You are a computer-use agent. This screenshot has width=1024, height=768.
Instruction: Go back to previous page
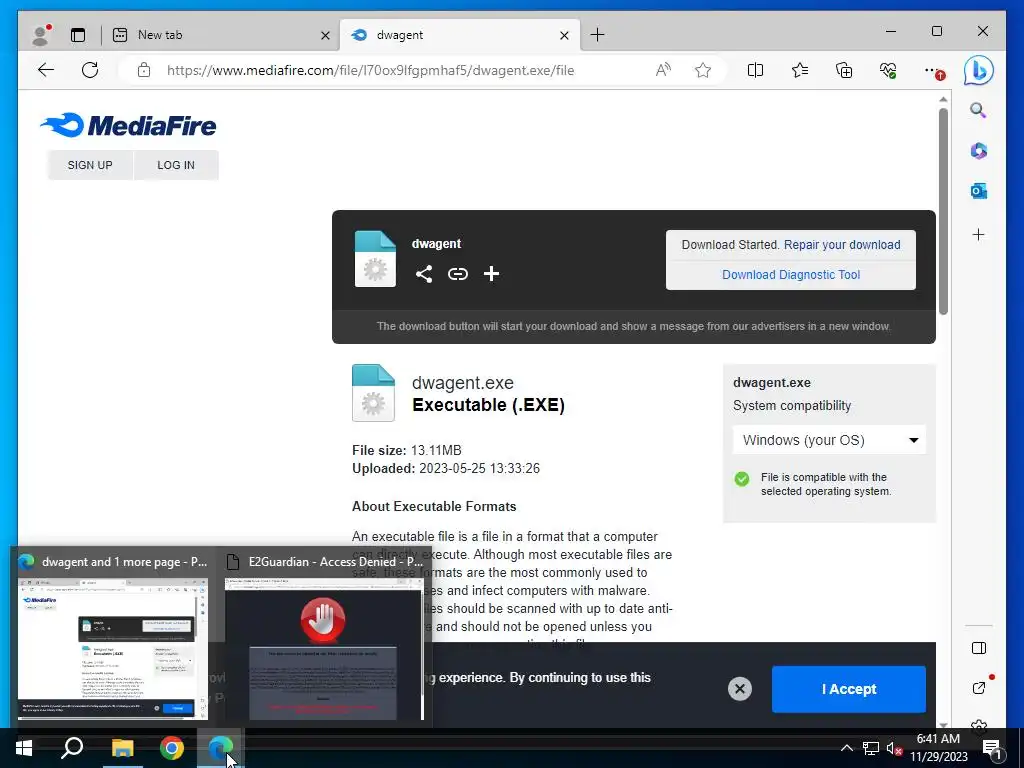coord(46,71)
